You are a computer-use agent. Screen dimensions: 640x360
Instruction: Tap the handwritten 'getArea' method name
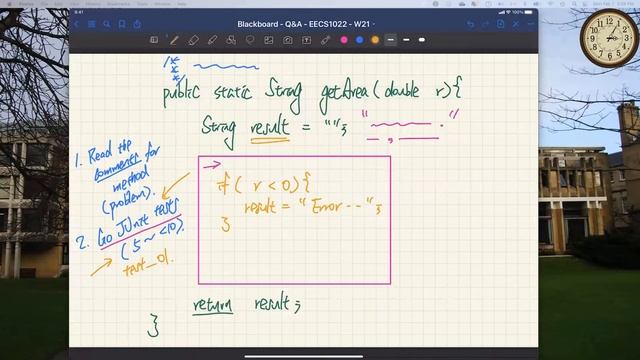[x=344, y=93]
